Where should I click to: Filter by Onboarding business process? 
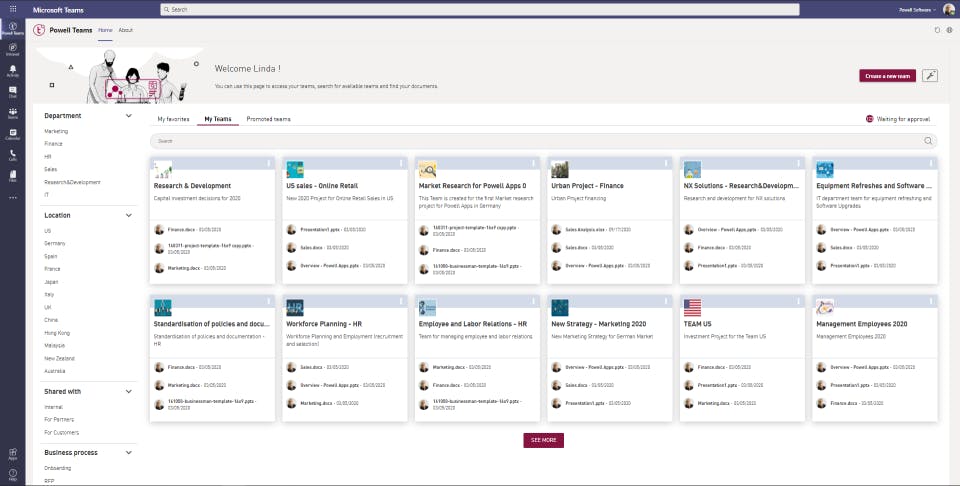[58, 468]
